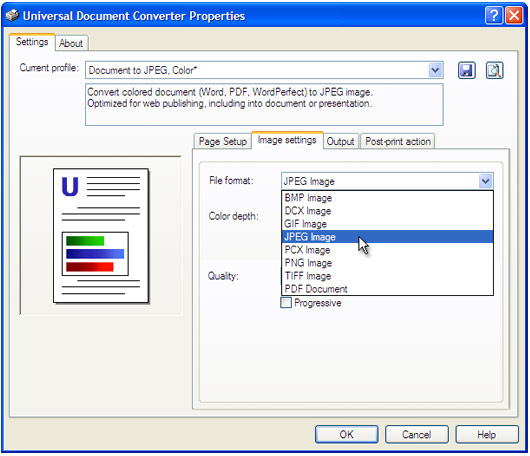Screen dimensions: 530x456
Task: Click the "Color depth:" label
Action: click(234, 216)
